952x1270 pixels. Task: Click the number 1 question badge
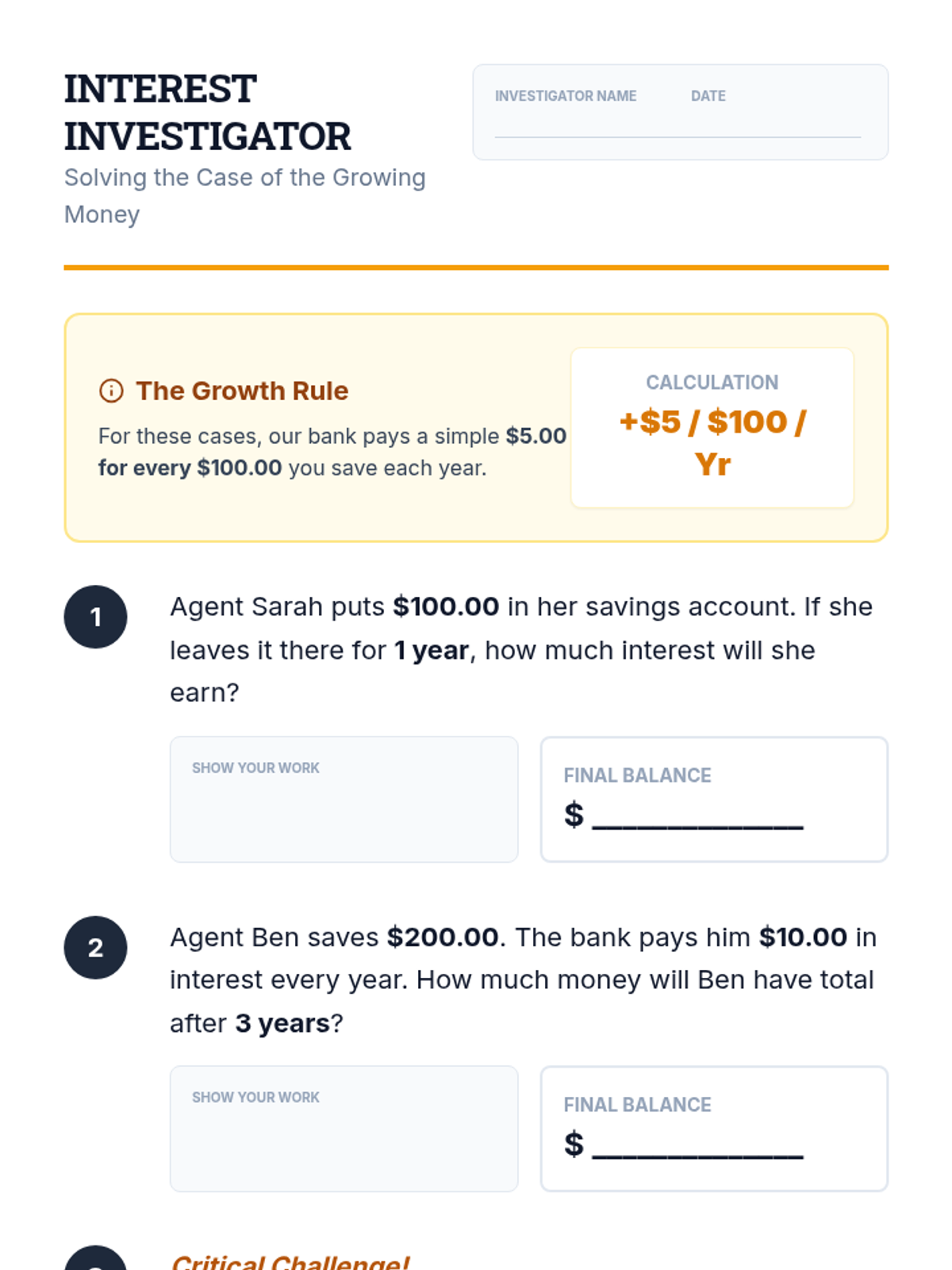click(95, 617)
